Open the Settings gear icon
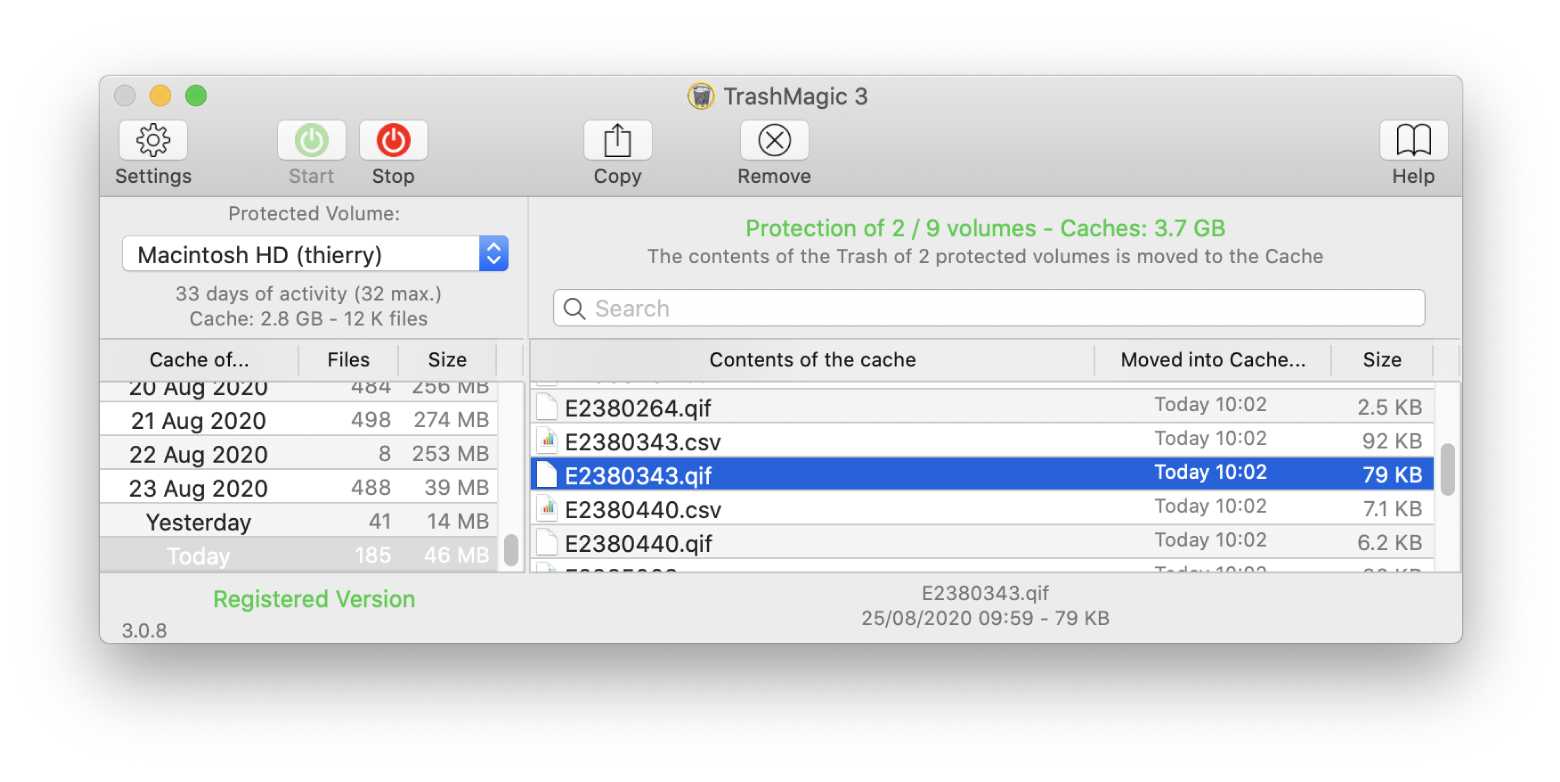1560x782 pixels. tap(153, 141)
